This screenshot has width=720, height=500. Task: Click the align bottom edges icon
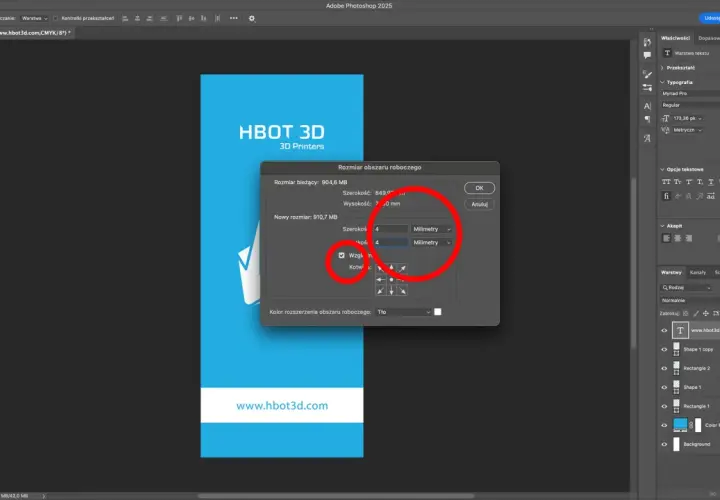[x=203, y=18]
